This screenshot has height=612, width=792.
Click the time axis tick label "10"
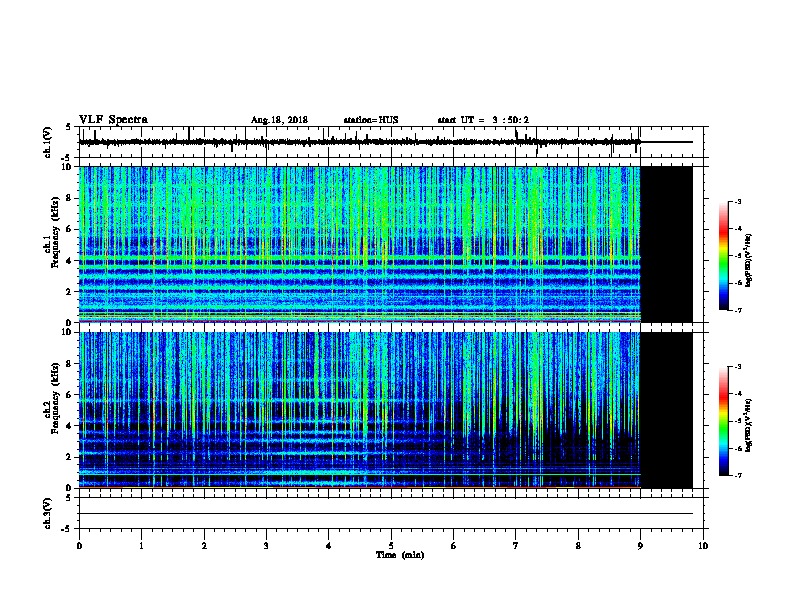pos(703,546)
